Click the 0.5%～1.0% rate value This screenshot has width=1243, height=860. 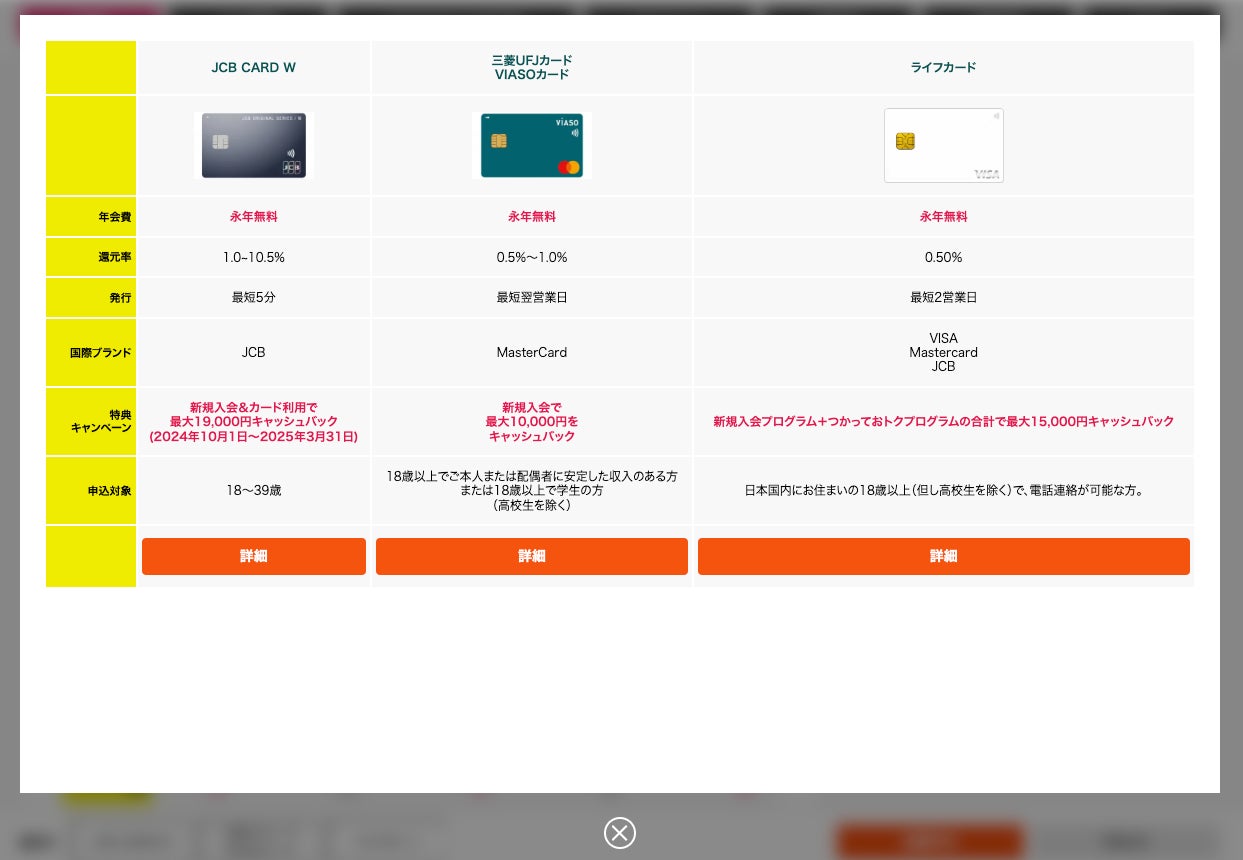(x=532, y=257)
